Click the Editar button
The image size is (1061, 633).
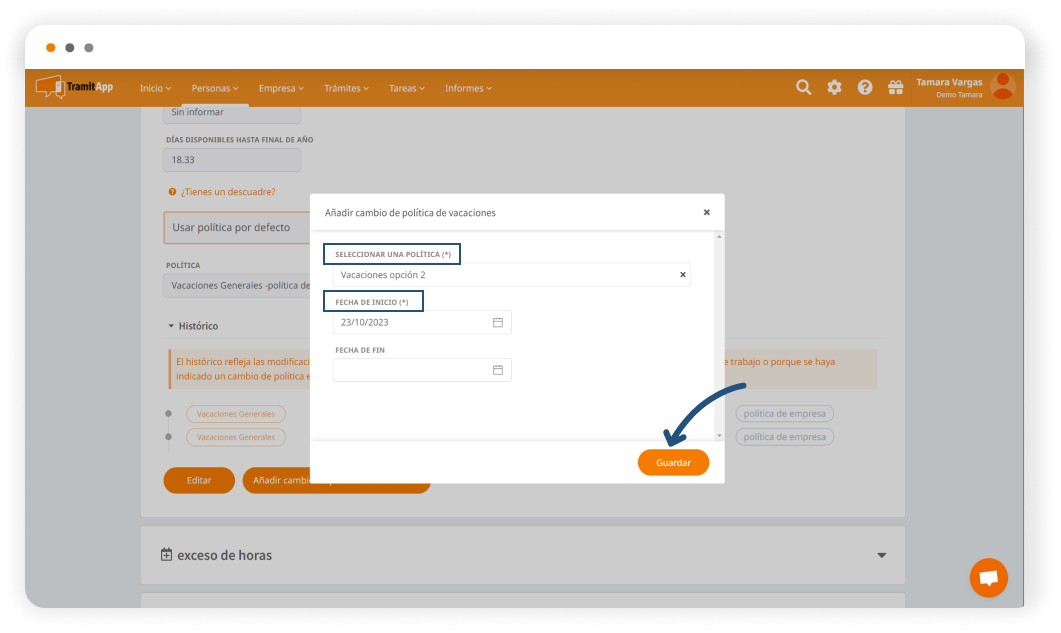pos(199,481)
